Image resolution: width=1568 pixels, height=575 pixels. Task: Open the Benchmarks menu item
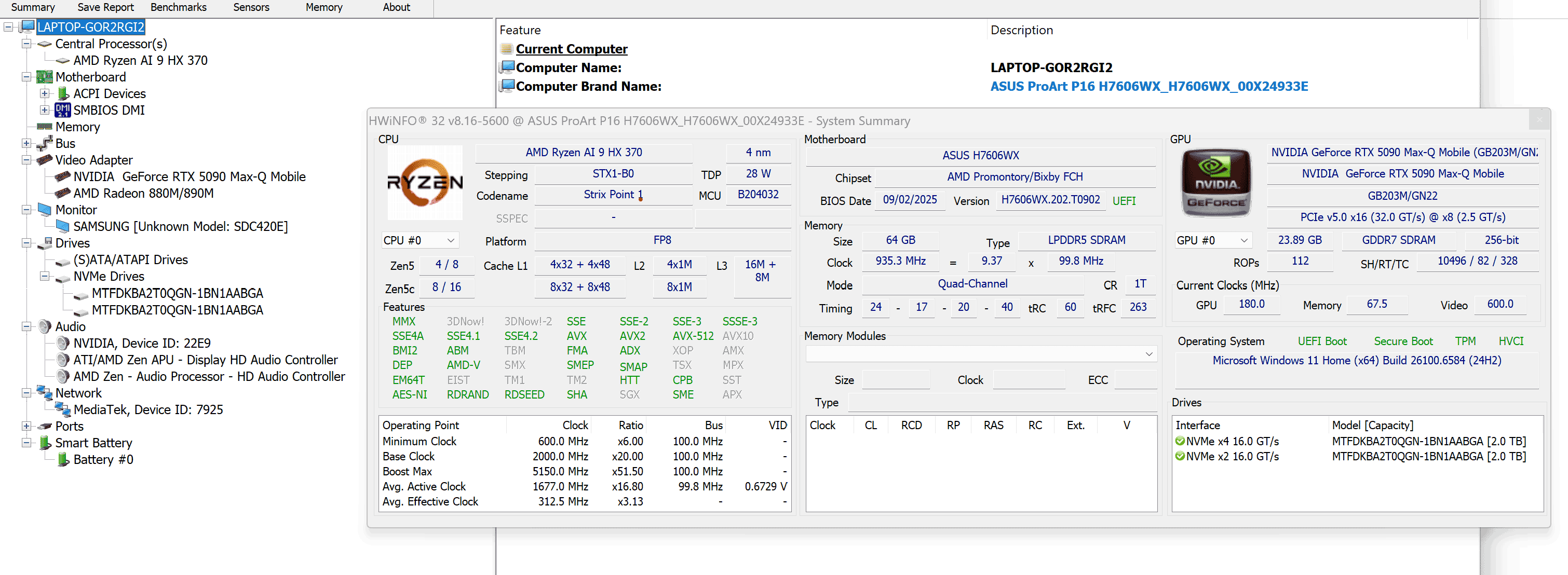click(x=179, y=7)
